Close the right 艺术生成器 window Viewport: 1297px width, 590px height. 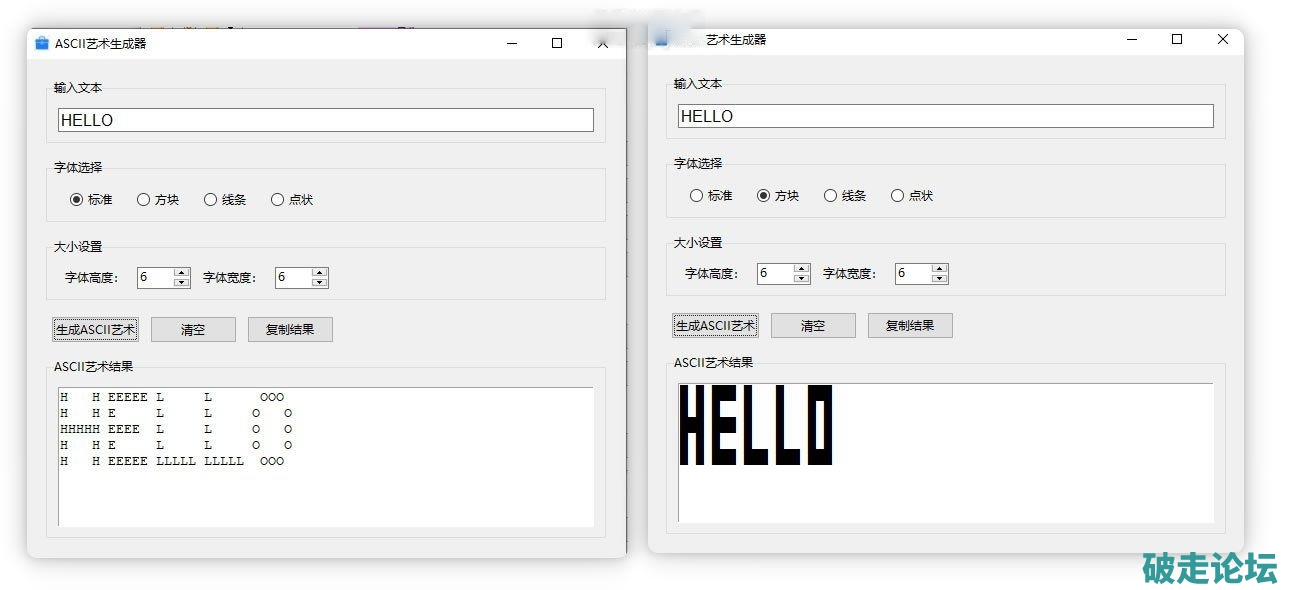click(1222, 39)
